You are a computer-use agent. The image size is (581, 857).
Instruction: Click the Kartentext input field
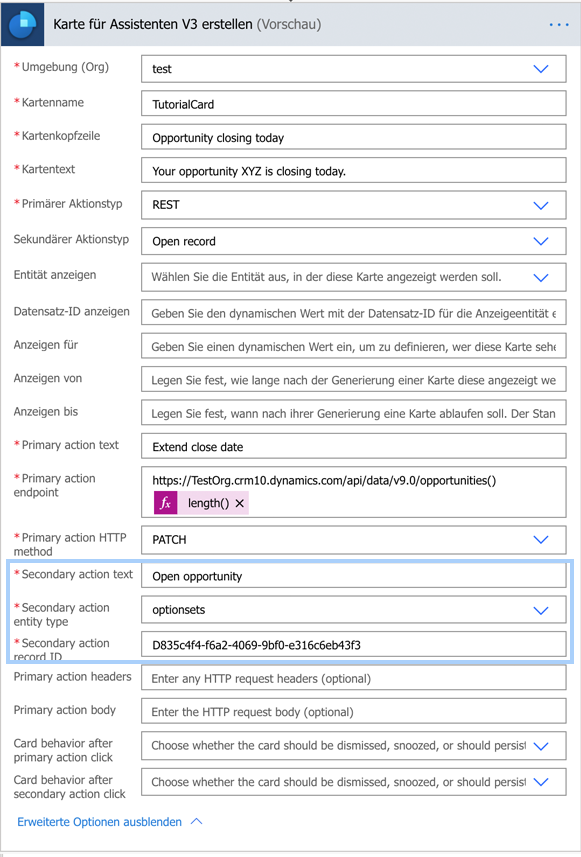[x=354, y=171]
